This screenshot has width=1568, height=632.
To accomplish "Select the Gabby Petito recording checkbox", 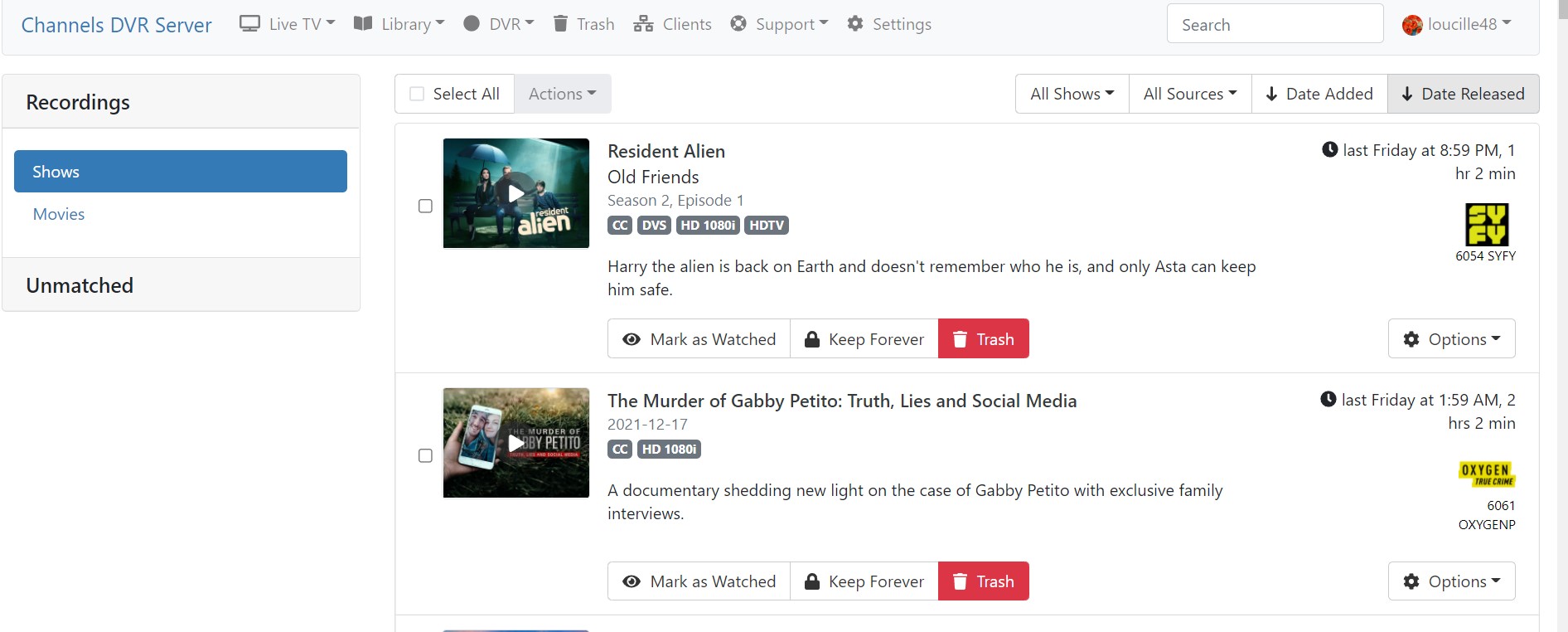I will [x=425, y=455].
